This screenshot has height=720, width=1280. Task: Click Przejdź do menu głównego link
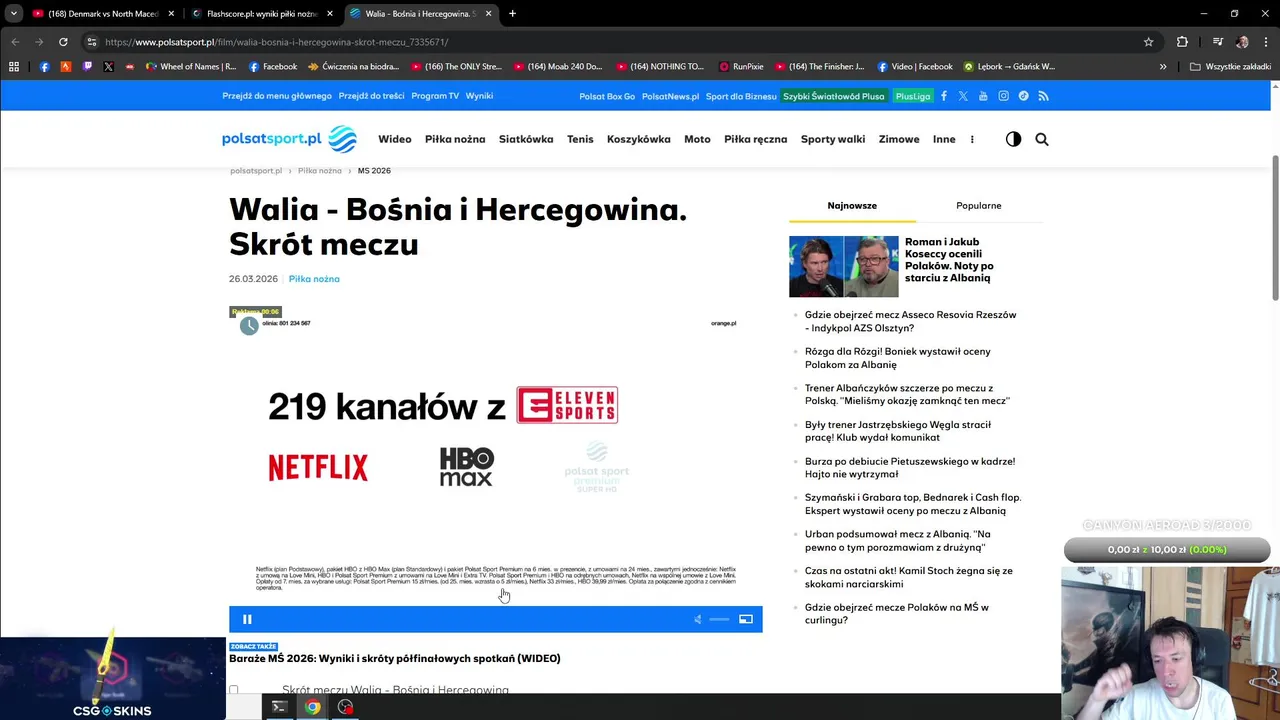(x=277, y=96)
